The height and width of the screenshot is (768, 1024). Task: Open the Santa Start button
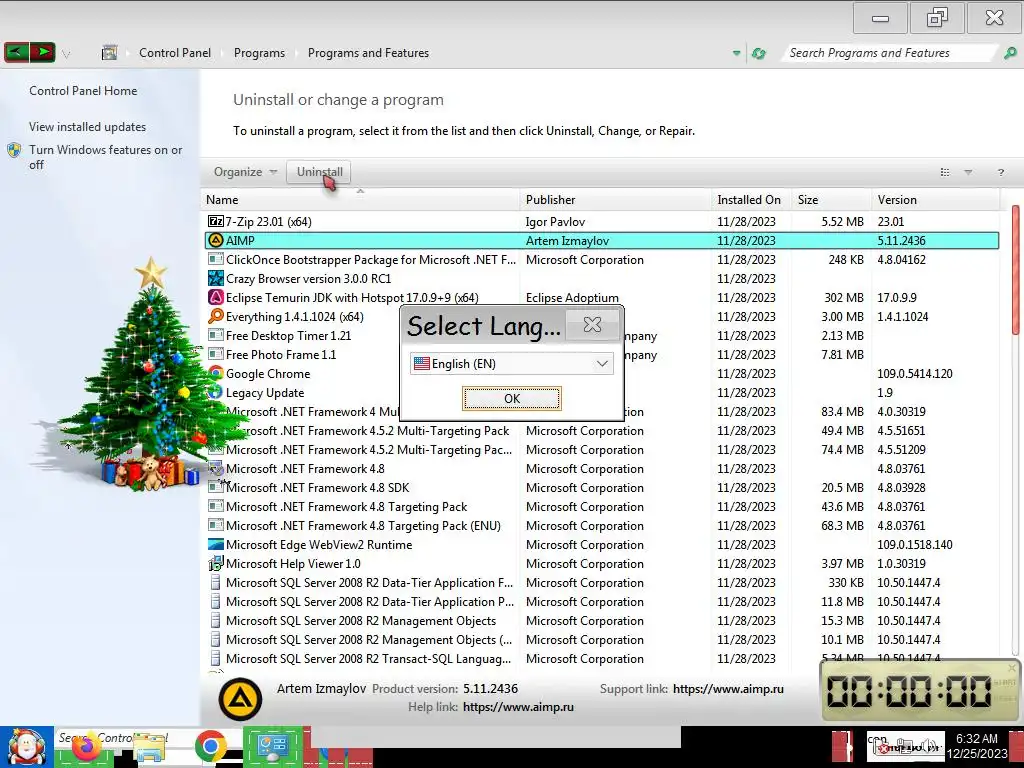[x=27, y=747]
